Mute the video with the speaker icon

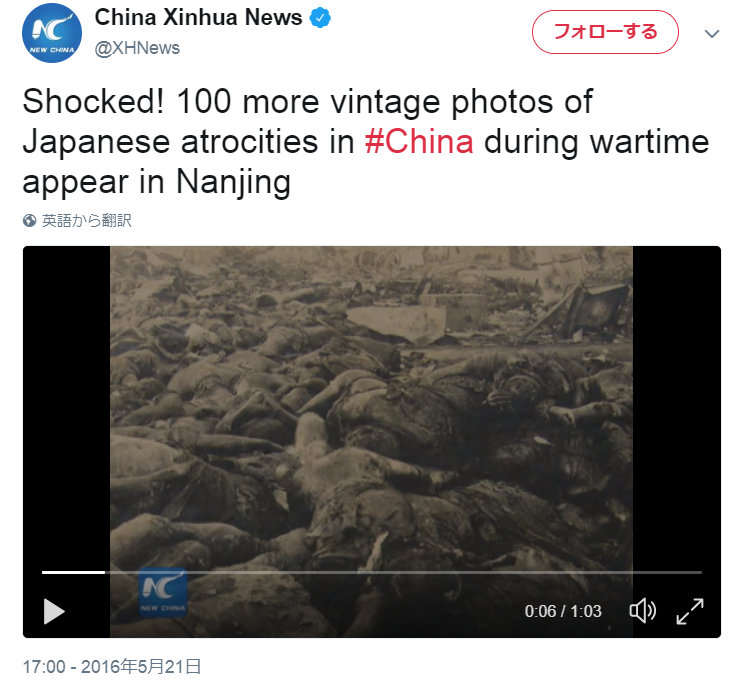pyautogui.click(x=642, y=611)
